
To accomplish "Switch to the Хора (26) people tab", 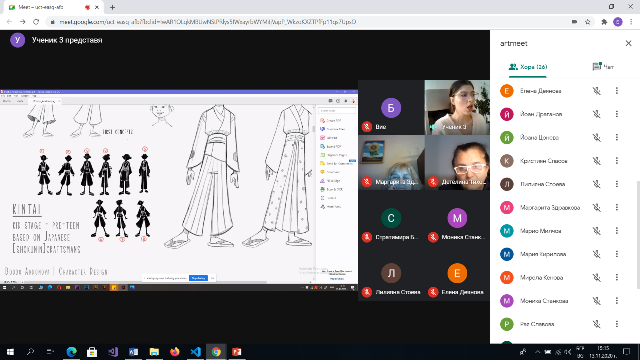I will pos(527,67).
